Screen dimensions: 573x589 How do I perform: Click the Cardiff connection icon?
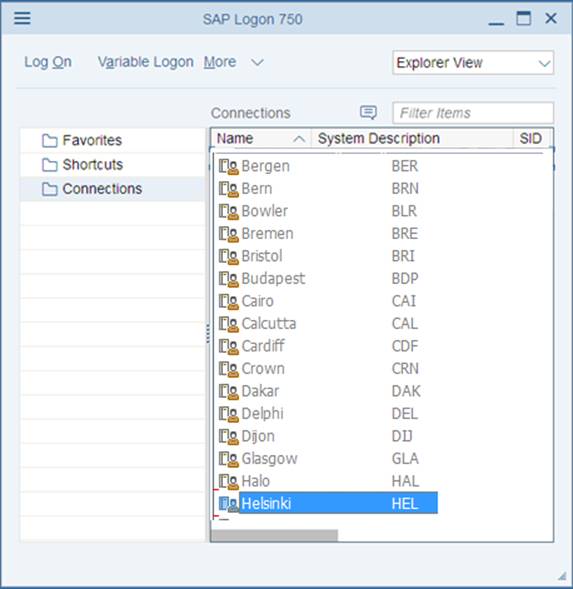coord(228,347)
